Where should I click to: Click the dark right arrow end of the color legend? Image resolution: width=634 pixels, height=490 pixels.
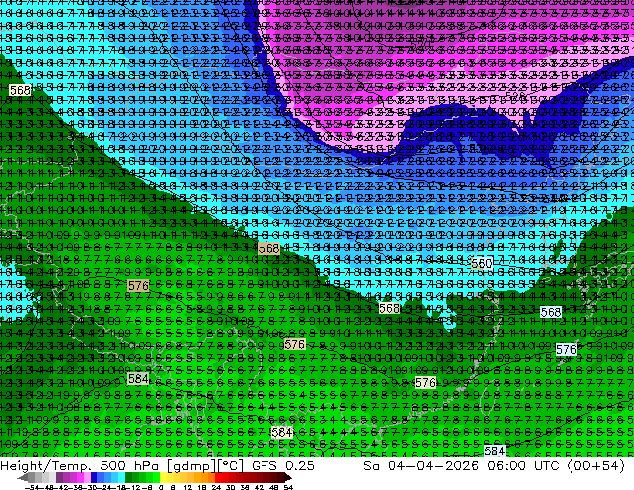point(288,477)
